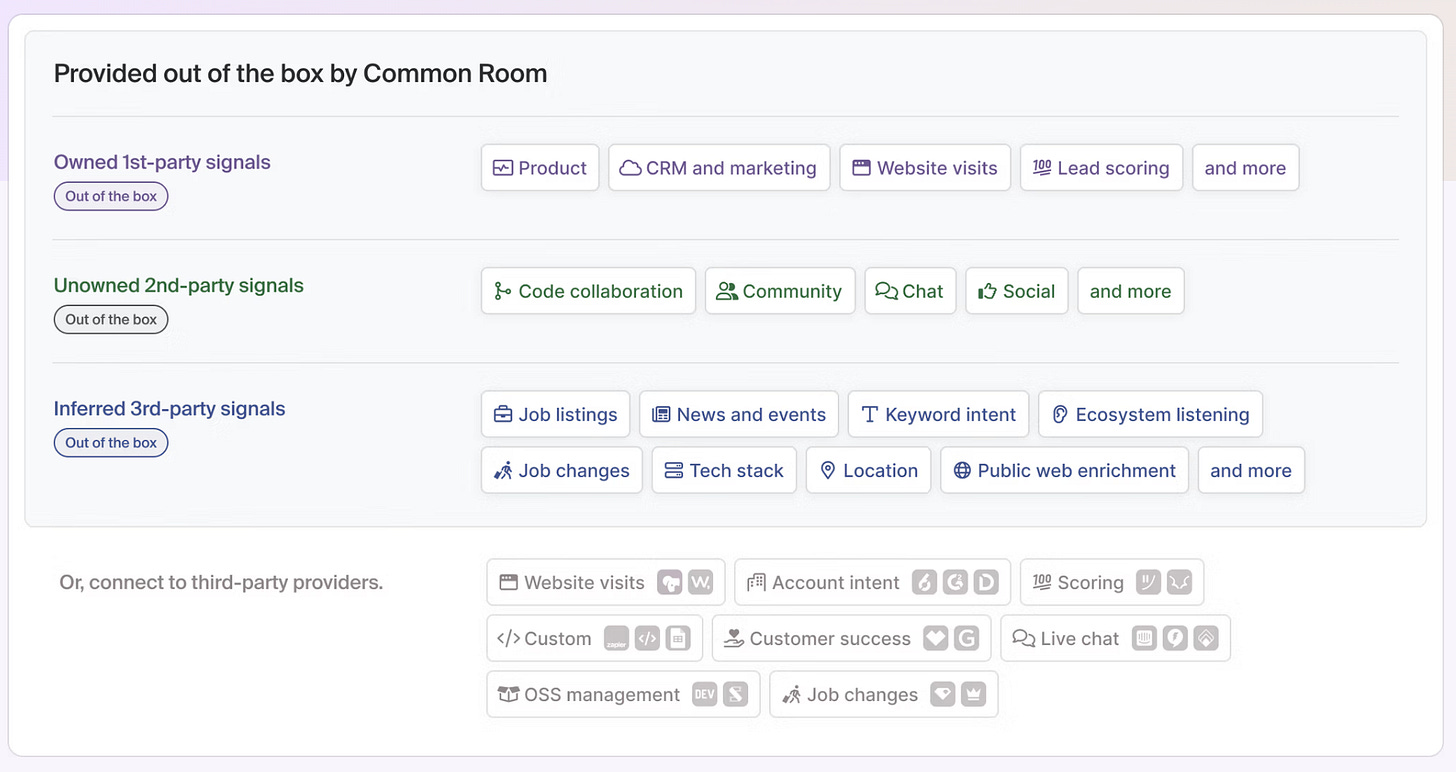Click the Chat signal chip
The width and height of the screenshot is (1456, 772).
[910, 291]
